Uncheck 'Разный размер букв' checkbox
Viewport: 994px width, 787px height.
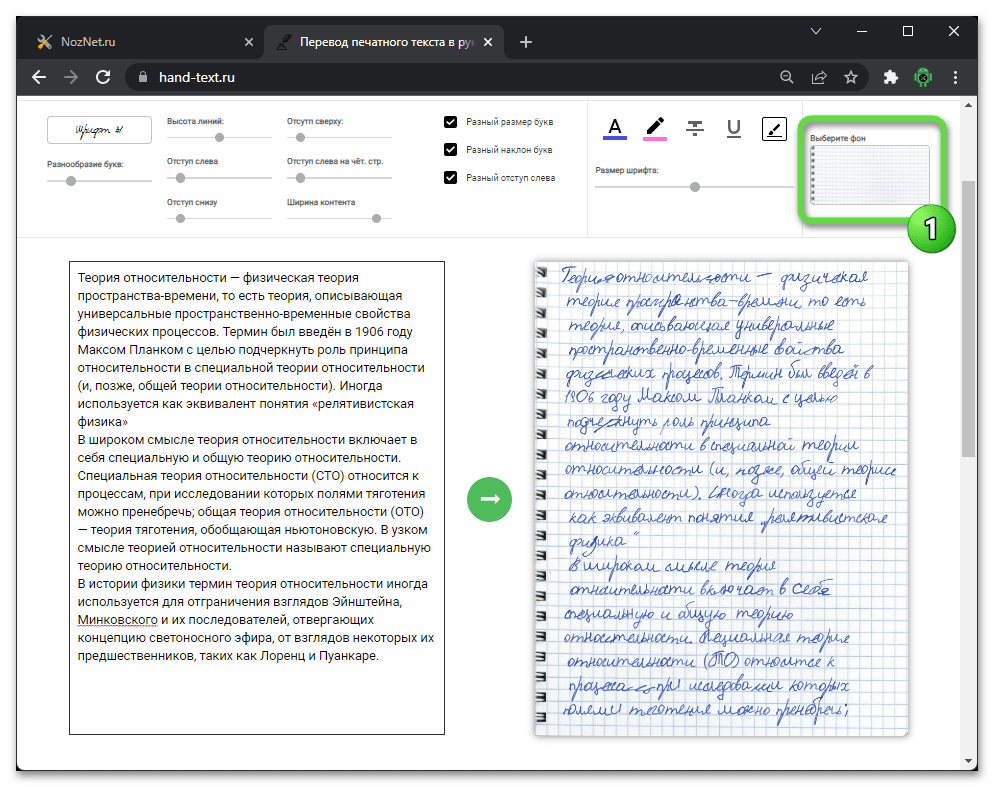451,122
